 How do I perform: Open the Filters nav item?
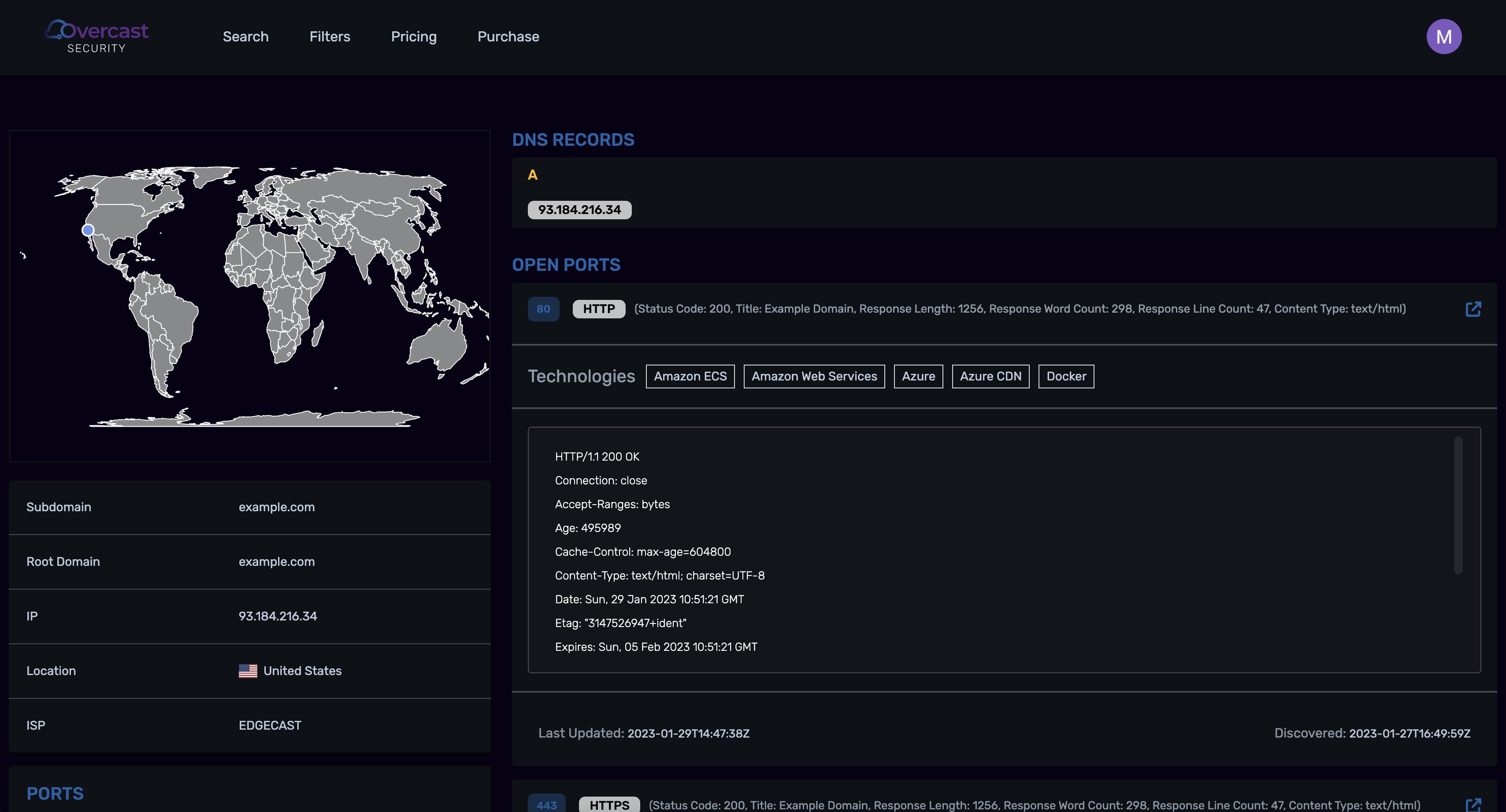click(x=330, y=36)
